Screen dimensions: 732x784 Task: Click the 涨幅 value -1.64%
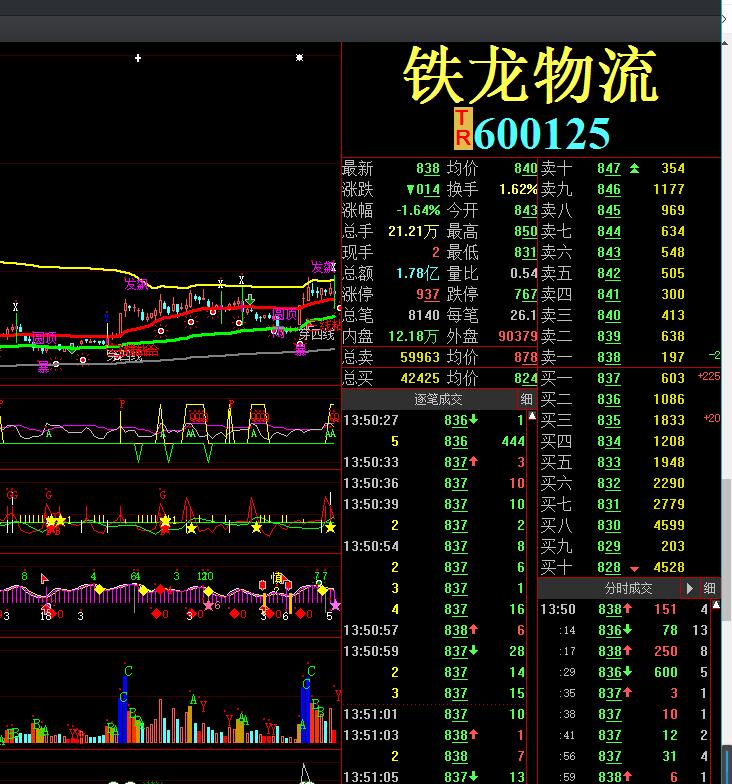pos(418,210)
